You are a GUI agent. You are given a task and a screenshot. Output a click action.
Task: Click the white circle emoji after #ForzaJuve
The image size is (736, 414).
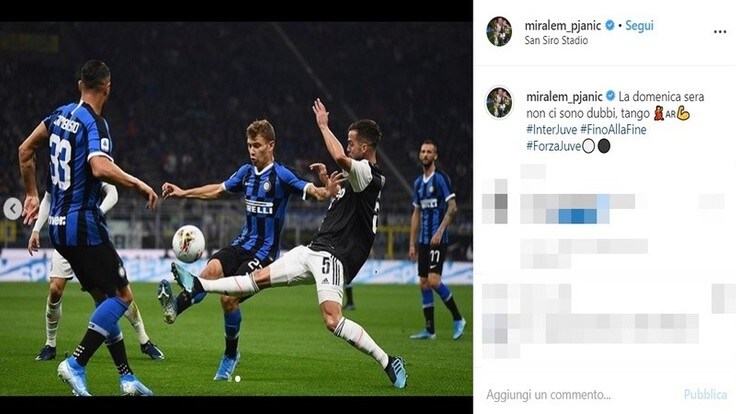[x=588, y=146]
